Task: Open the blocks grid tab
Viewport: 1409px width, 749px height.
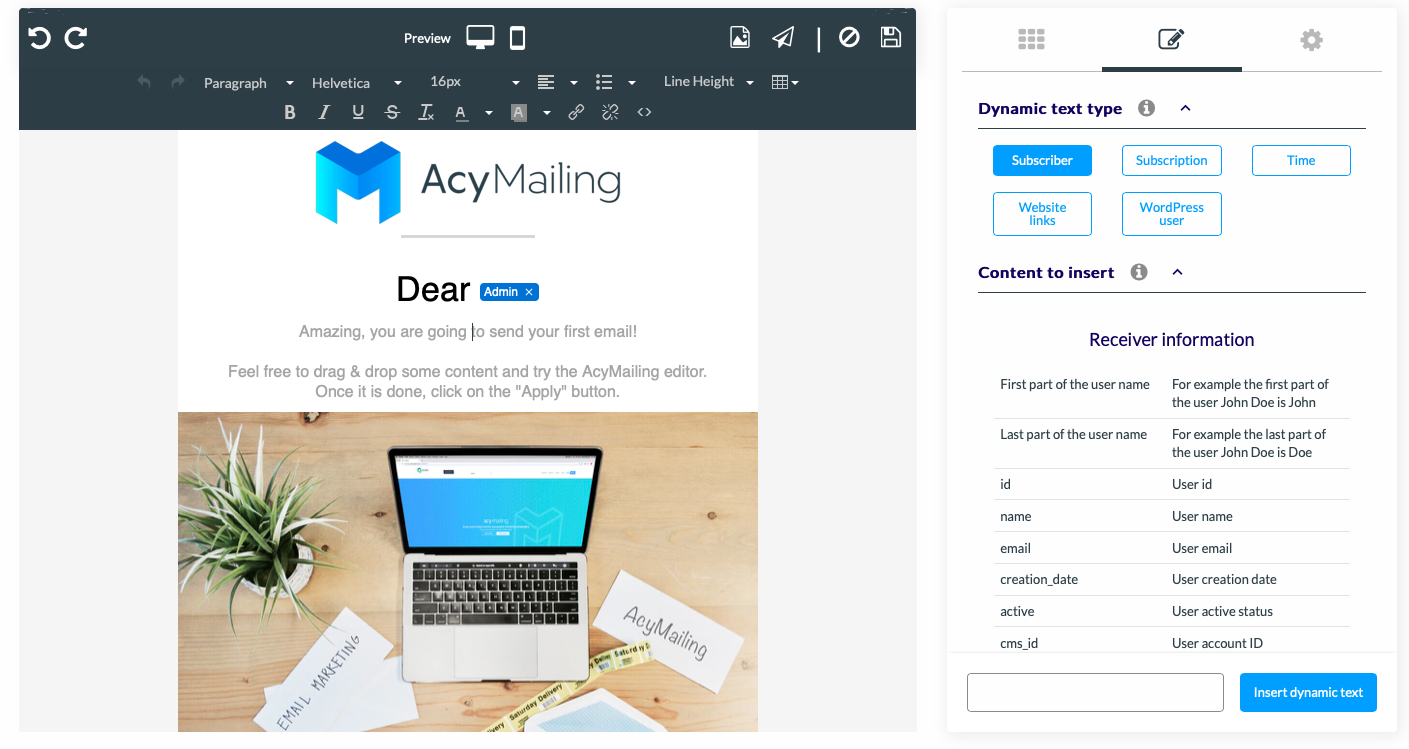Action: pyautogui.click(x=1031, y=40)
